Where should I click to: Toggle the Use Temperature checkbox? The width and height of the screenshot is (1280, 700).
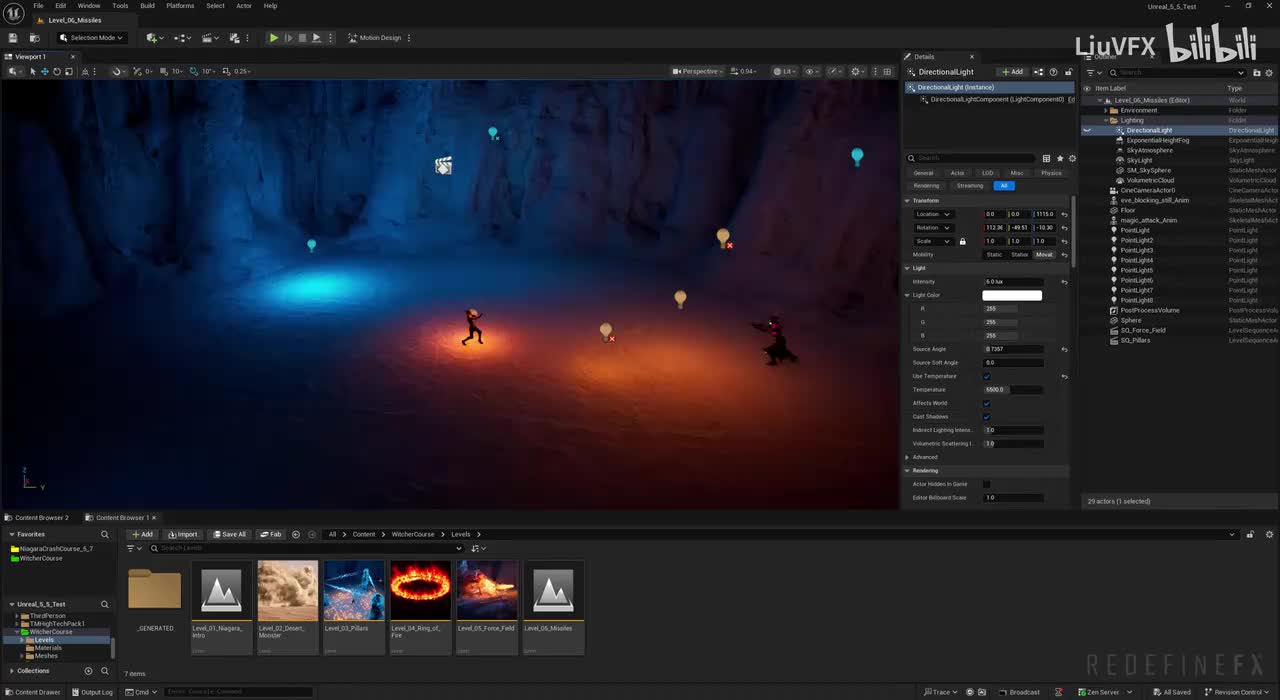[x=986, y=376]
